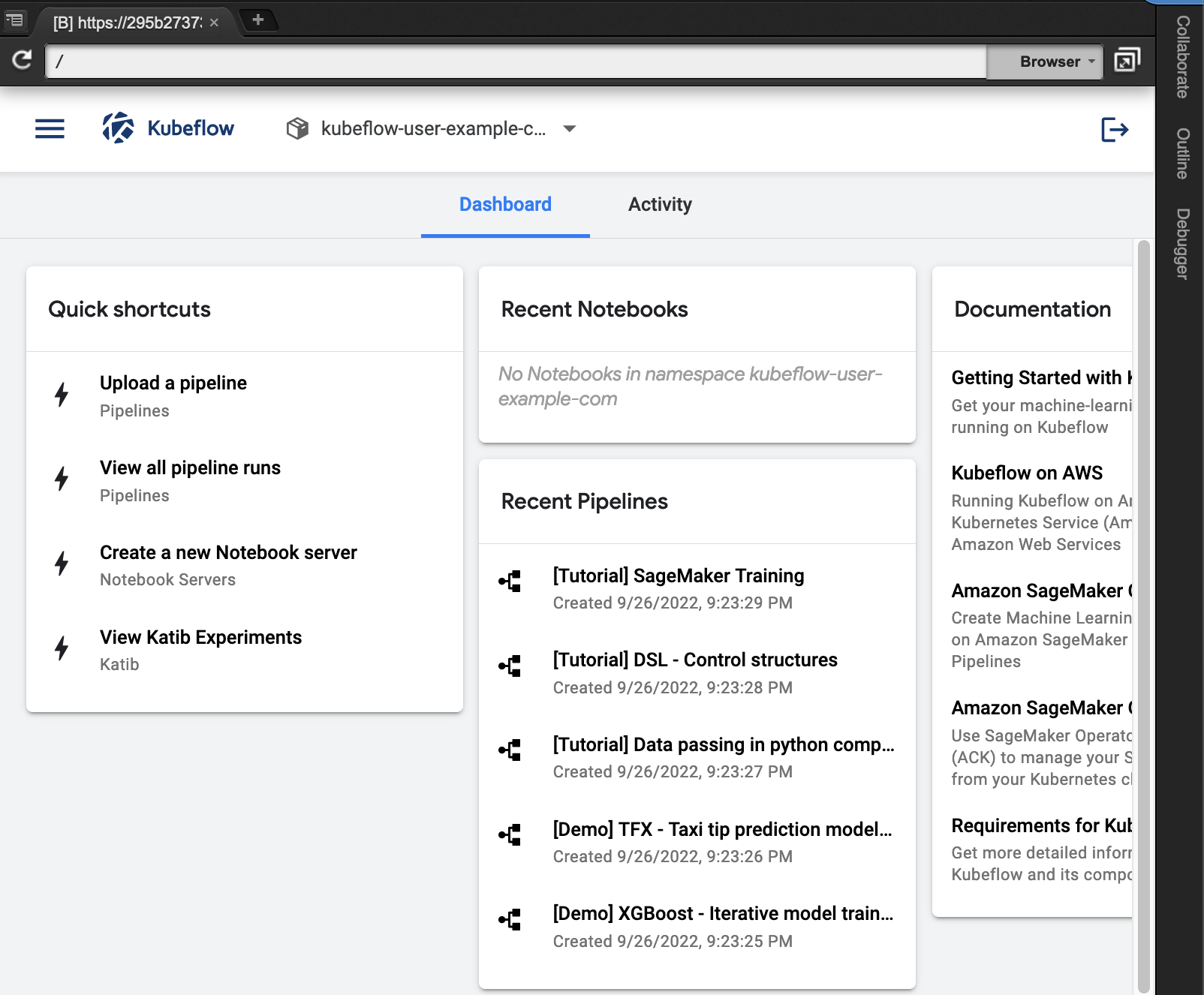The image size is (1204, 995).
Task: Select the Dashboard tab
Action: coord(505,205)
